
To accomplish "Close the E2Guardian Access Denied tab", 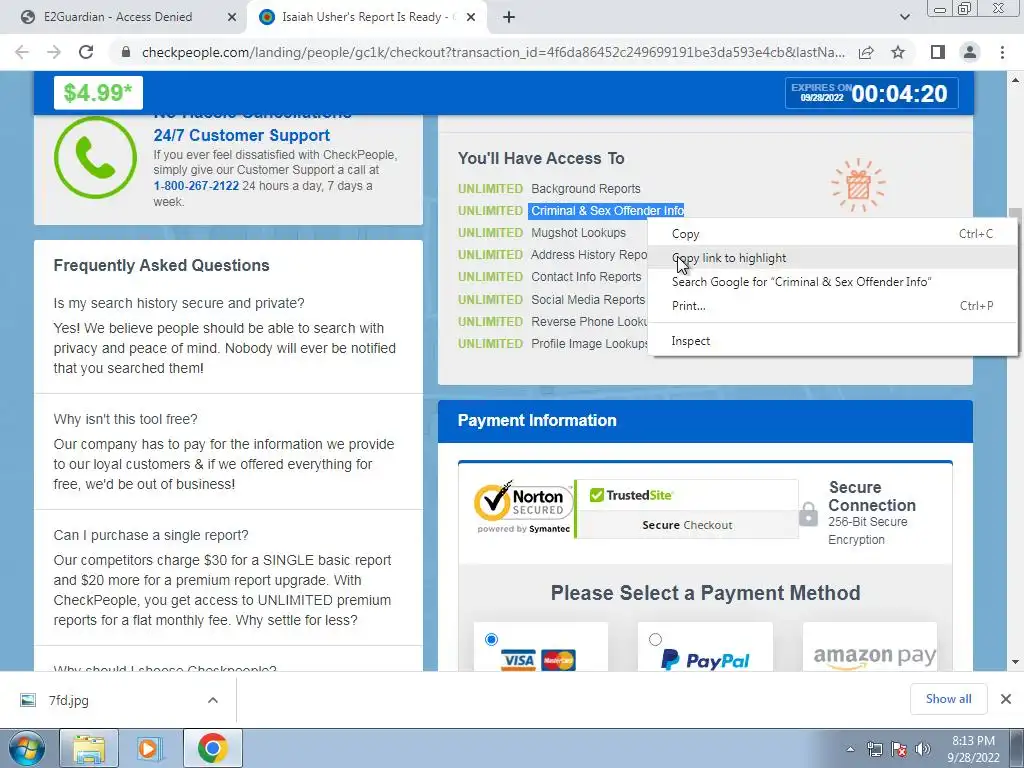I will 232,17.
